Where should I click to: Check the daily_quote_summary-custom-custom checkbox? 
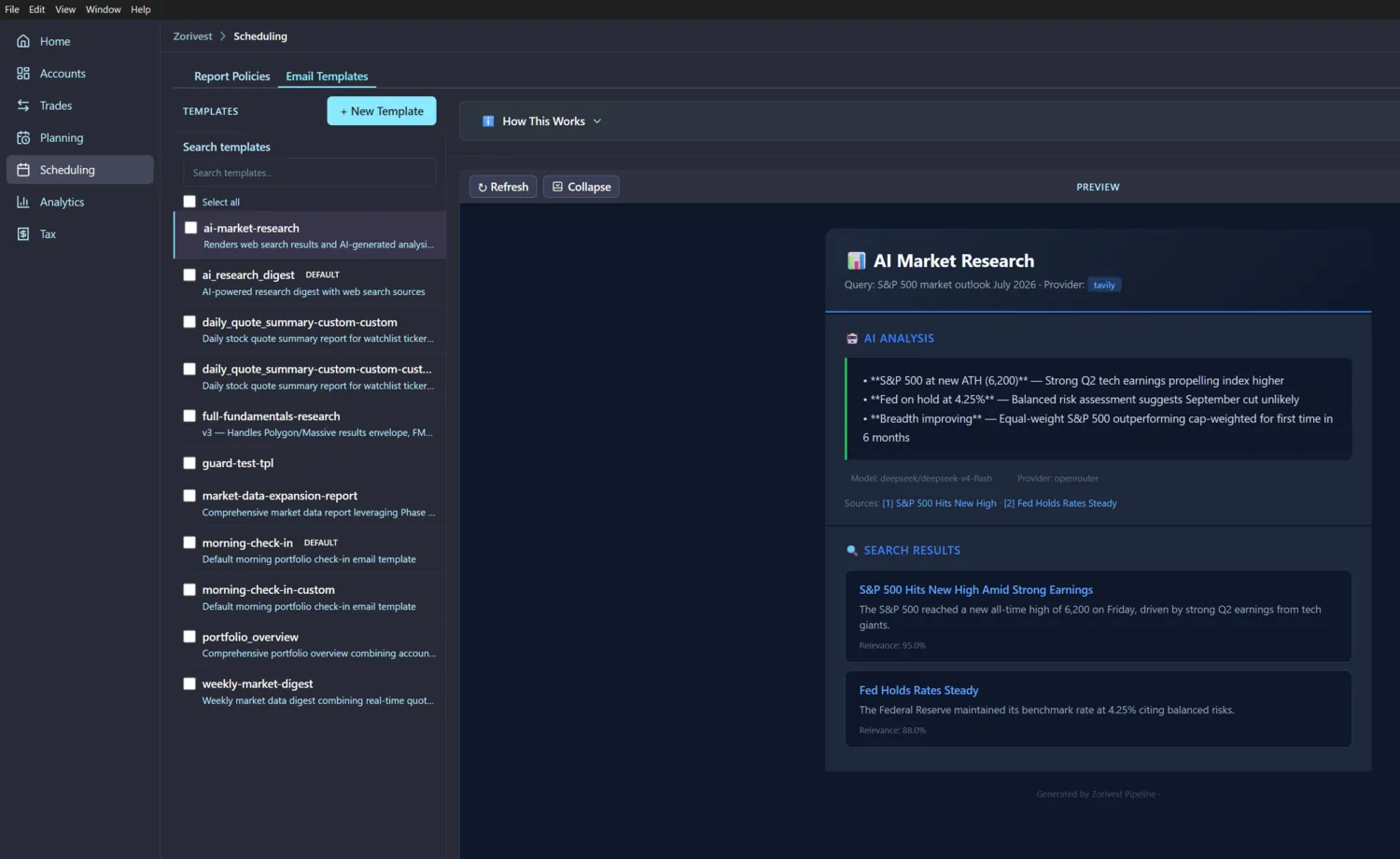[x=189, y=322]
